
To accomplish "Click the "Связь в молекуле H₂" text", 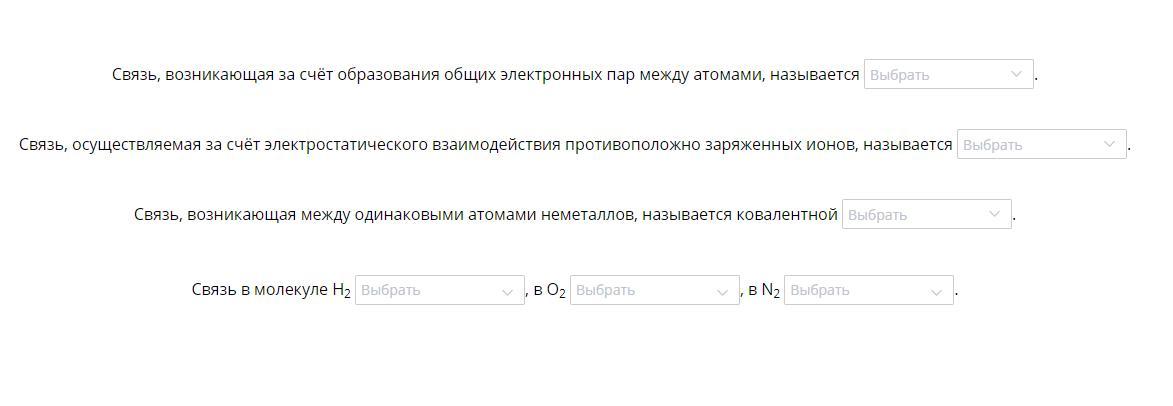I will pos(271,290).
